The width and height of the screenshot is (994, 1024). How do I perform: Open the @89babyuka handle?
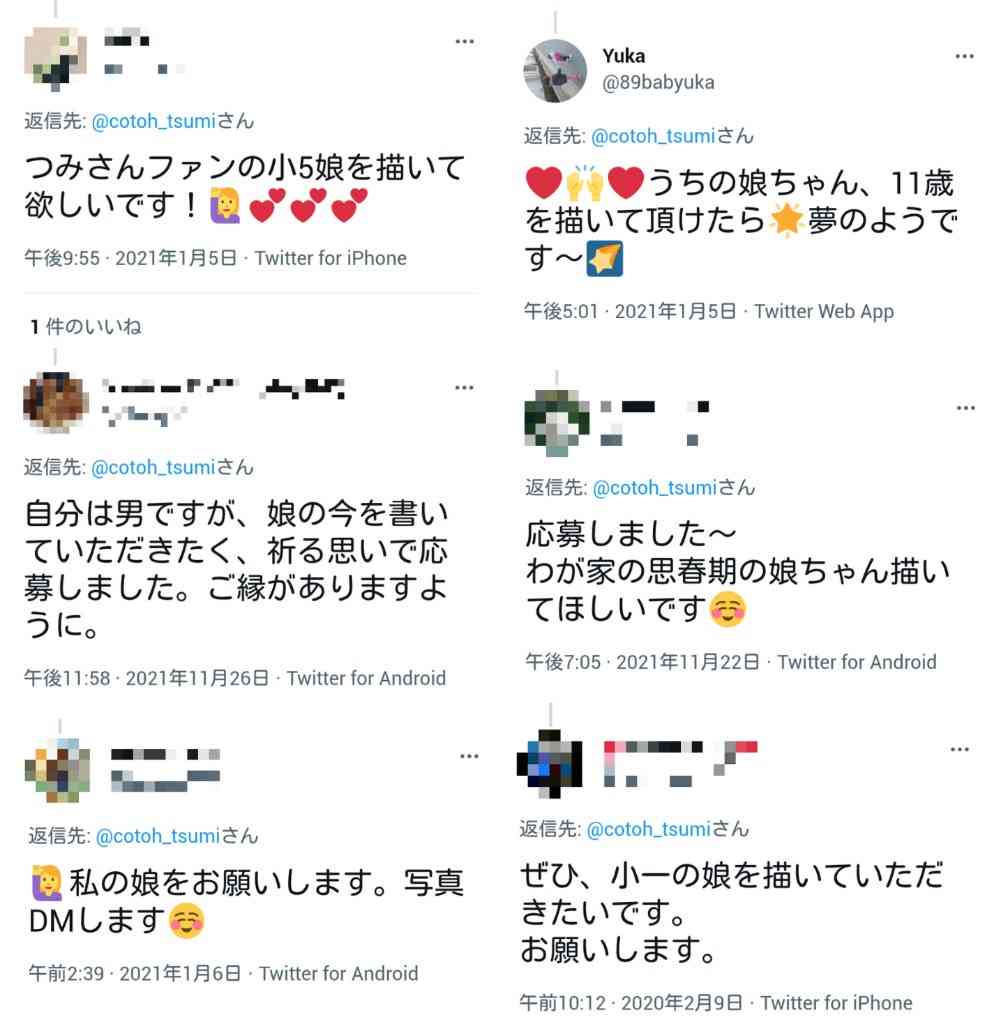coord(658,83)
